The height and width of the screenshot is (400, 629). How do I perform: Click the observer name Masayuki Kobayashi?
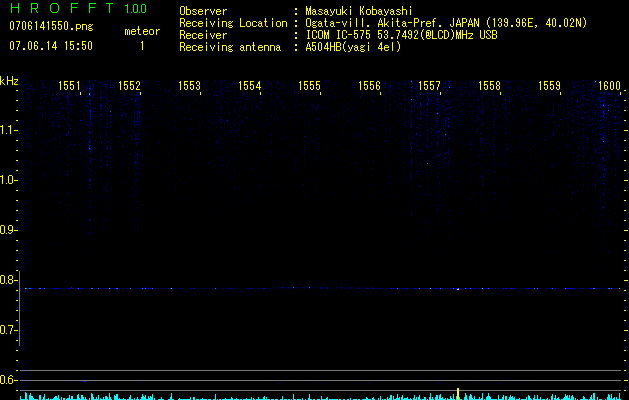(359, 11)
